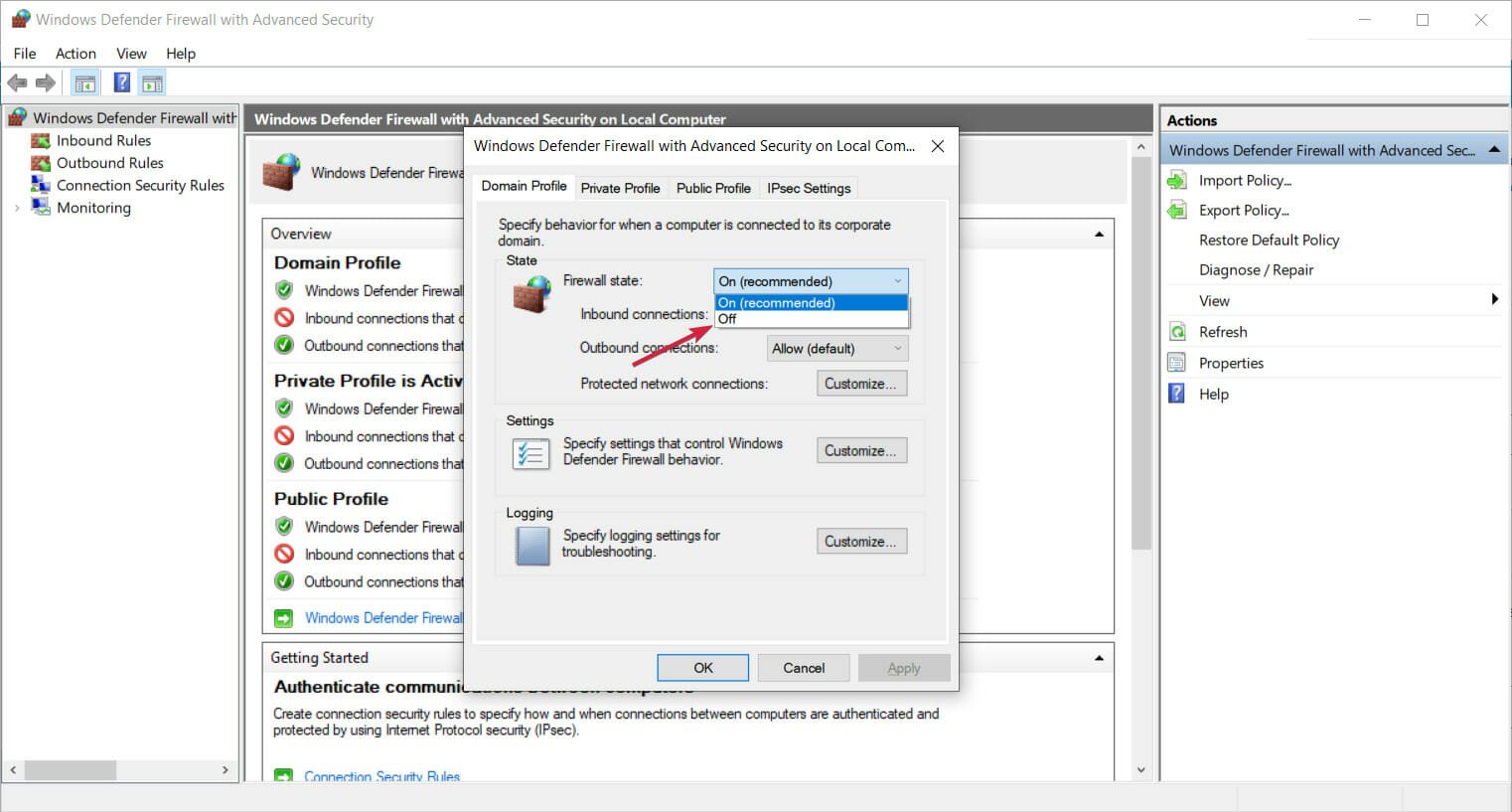Switch to the IPsec Settings tab
Screen dimensions: 1512x812
point(809,188)
